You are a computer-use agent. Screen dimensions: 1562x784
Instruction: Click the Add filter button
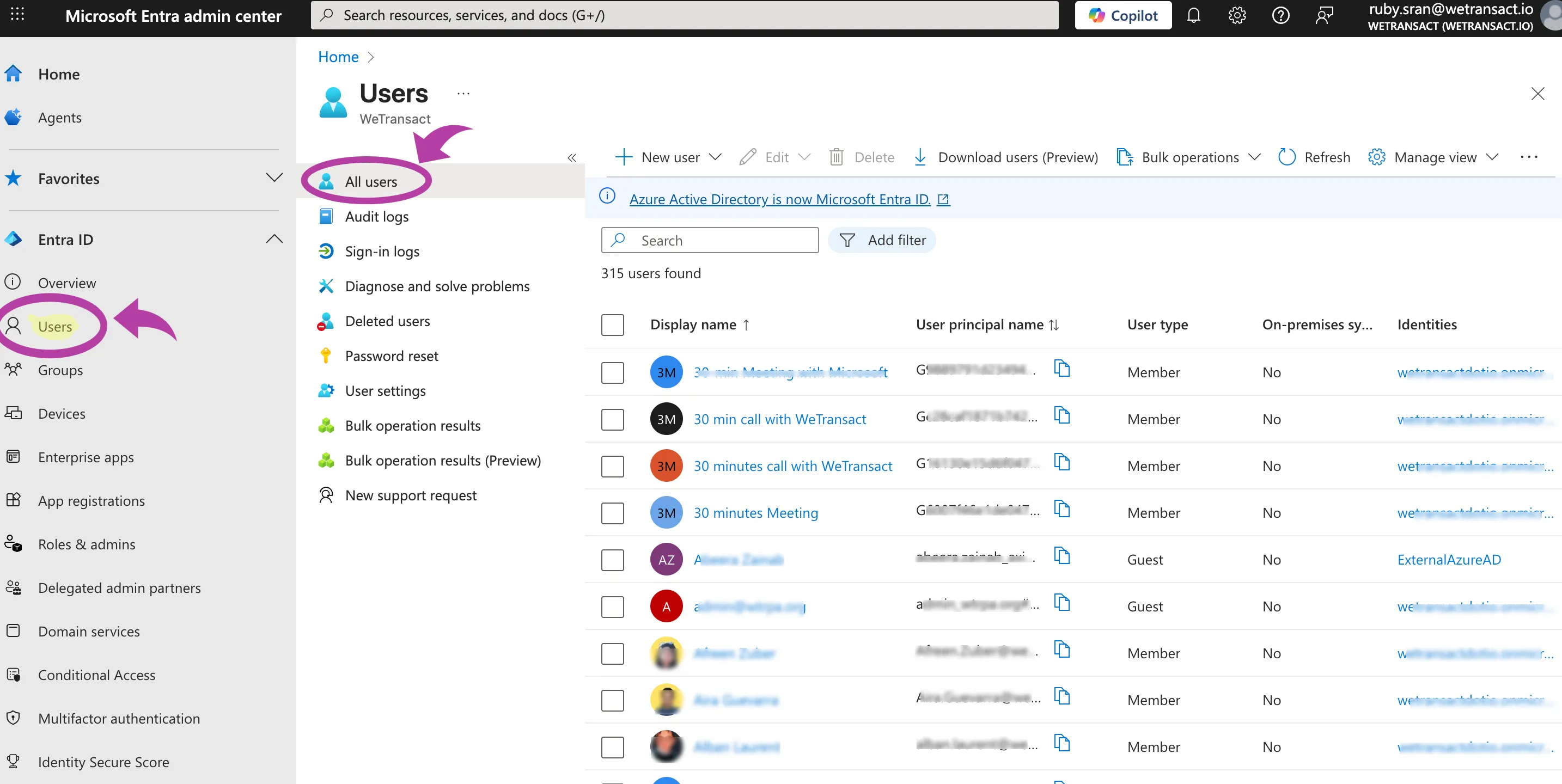882,241
